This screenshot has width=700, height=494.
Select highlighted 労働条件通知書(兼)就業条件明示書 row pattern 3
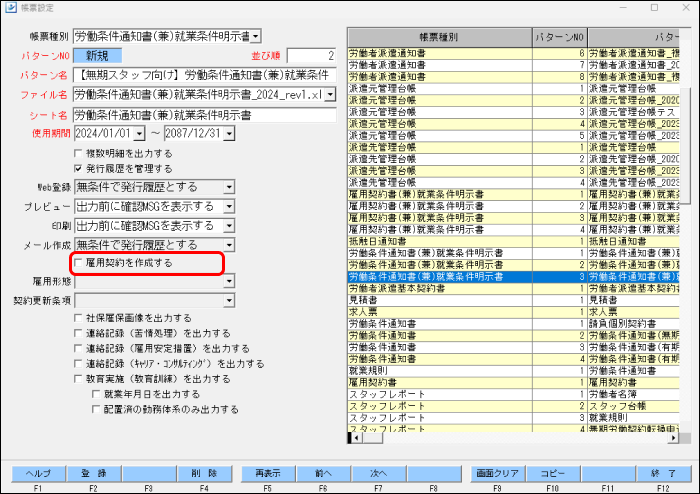[x=513, y=277]
